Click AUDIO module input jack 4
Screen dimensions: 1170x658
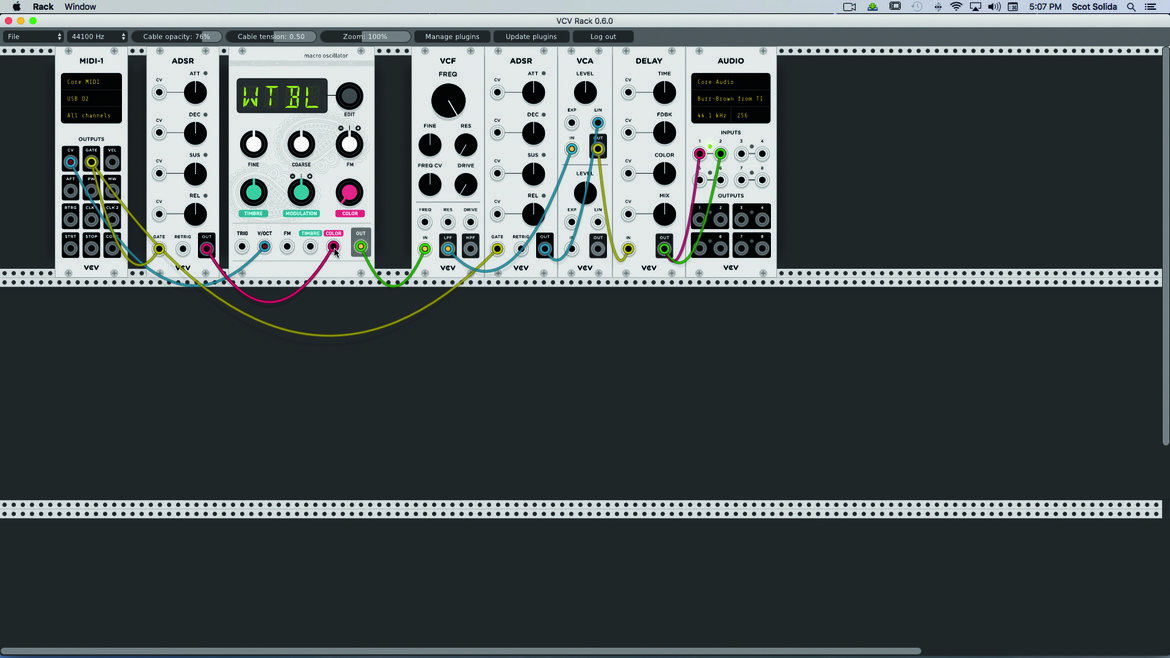coord(762,154)
